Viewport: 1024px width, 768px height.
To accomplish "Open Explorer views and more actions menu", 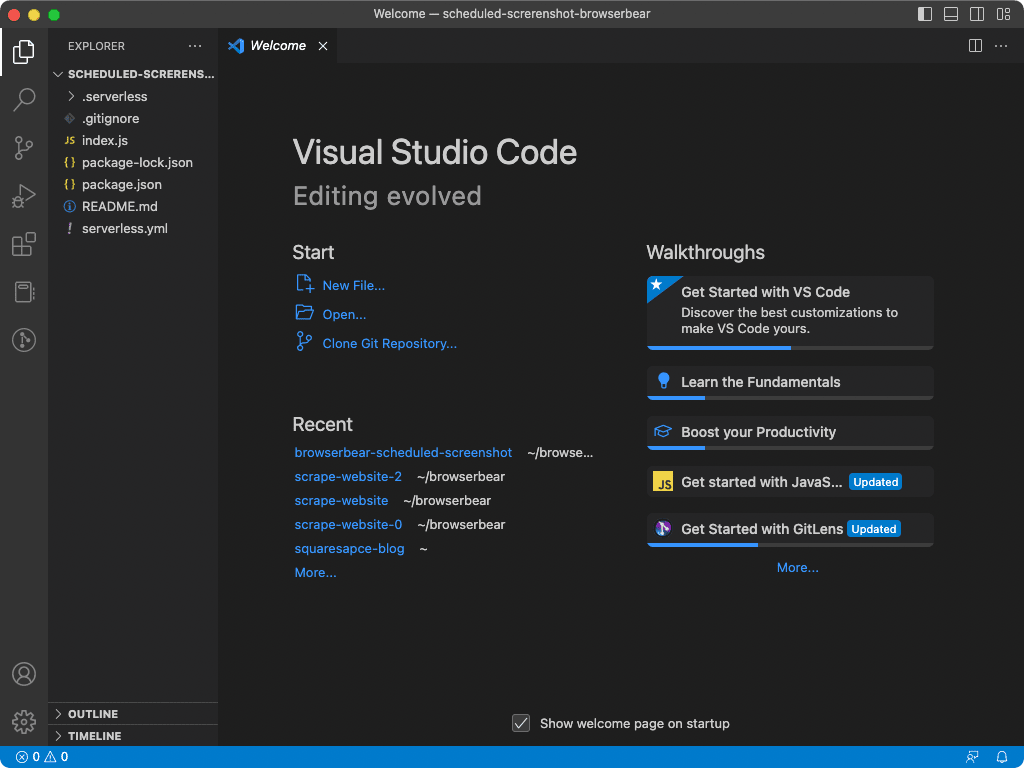I will tap(195, 46).
